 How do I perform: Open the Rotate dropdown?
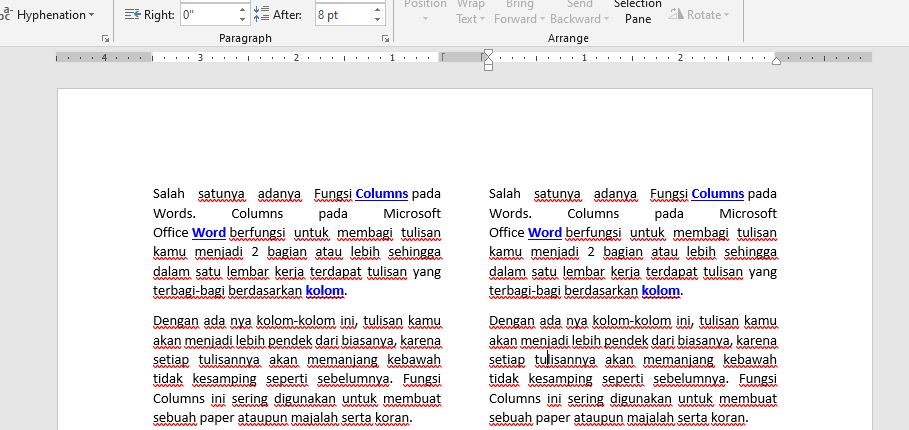(698, 14)
